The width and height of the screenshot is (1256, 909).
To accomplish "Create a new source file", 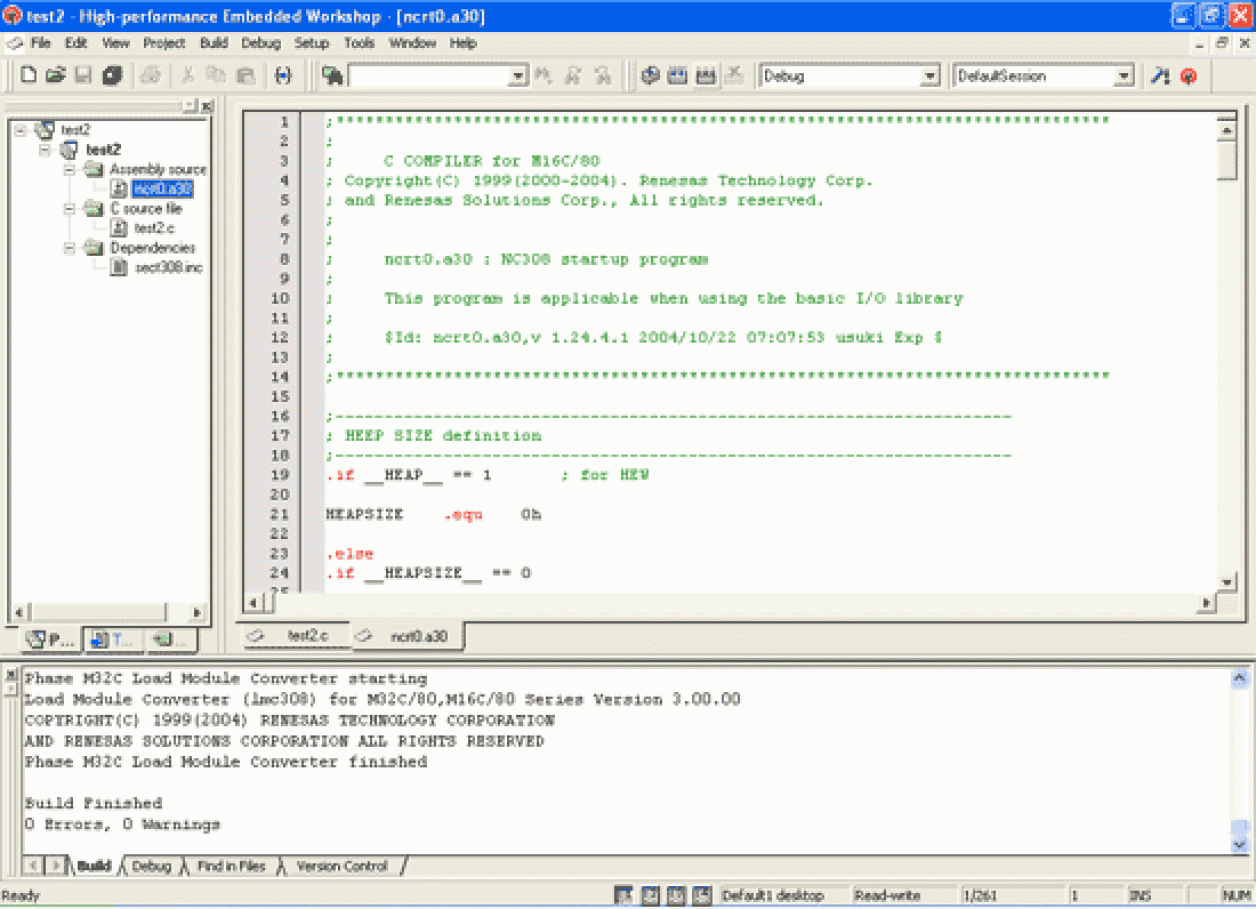I will point(27,75).
